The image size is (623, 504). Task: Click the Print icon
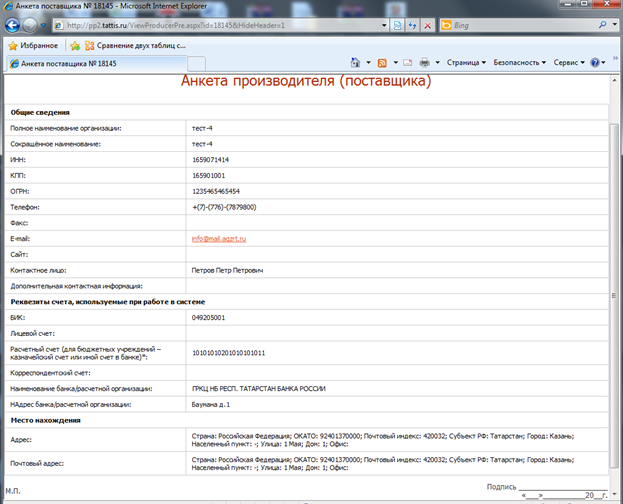(x=425, y=62)
